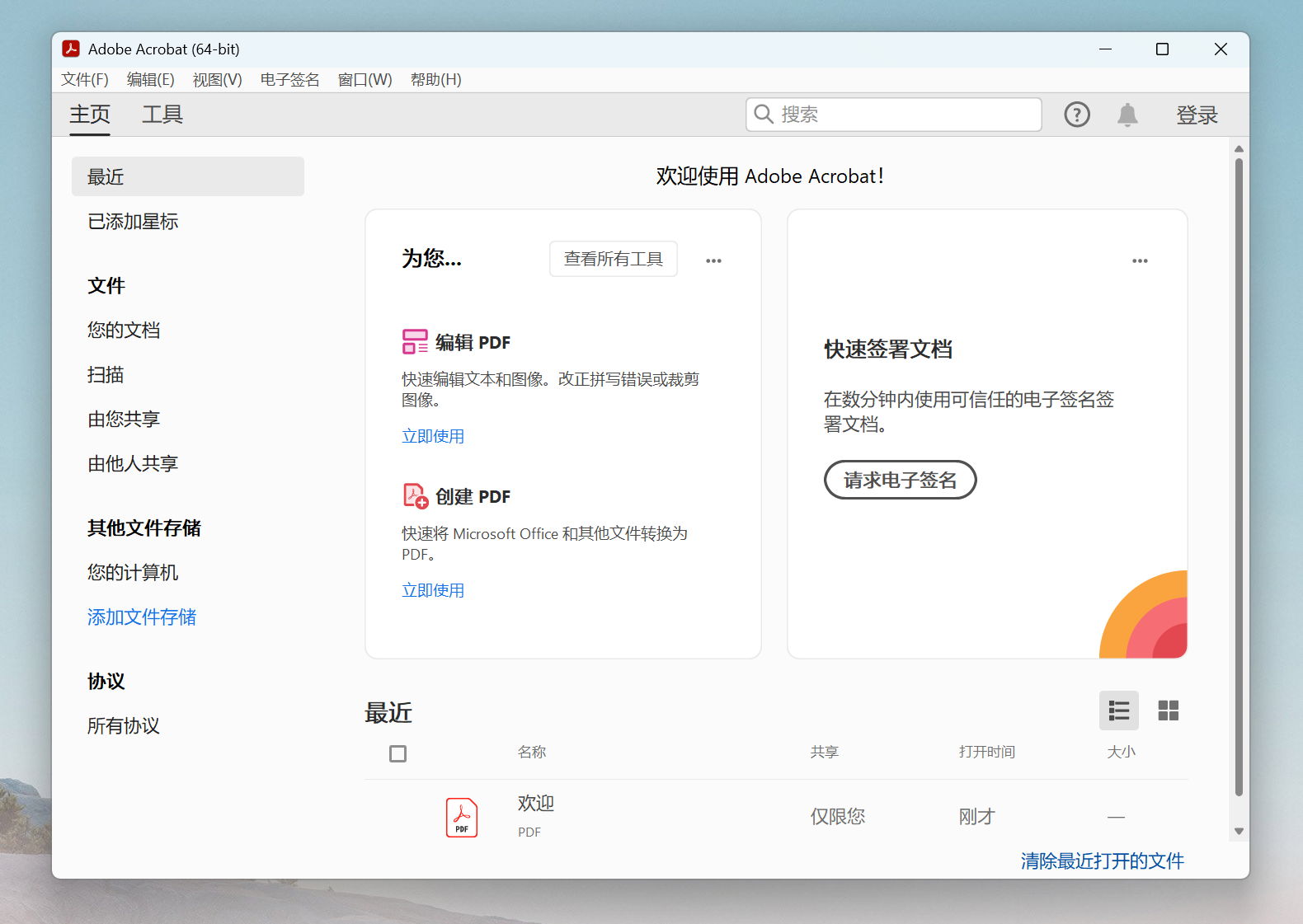Switch to the 工具 tab

pos(162,115)
